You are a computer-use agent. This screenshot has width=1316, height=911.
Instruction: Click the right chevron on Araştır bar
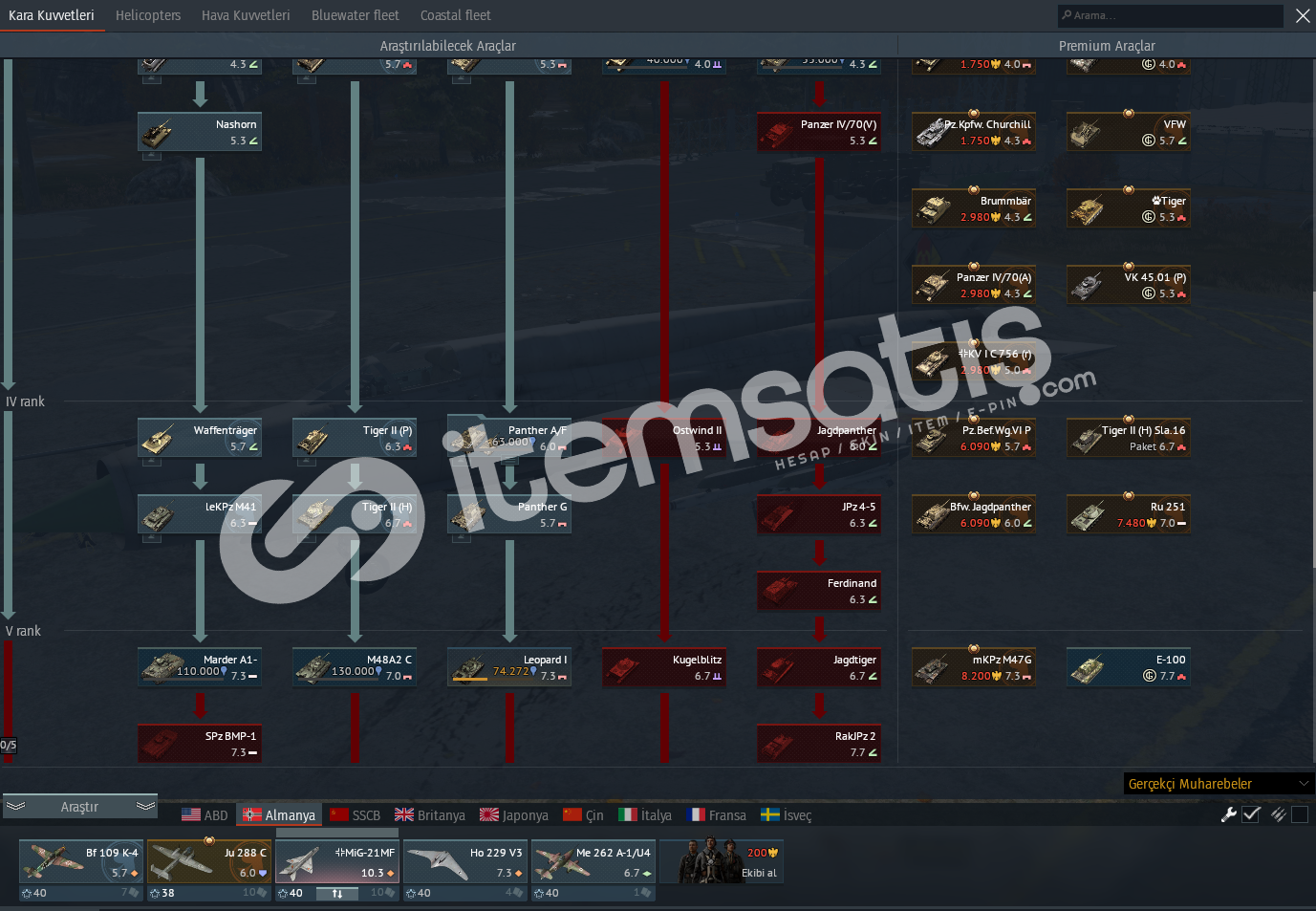[x=145, y=807]
